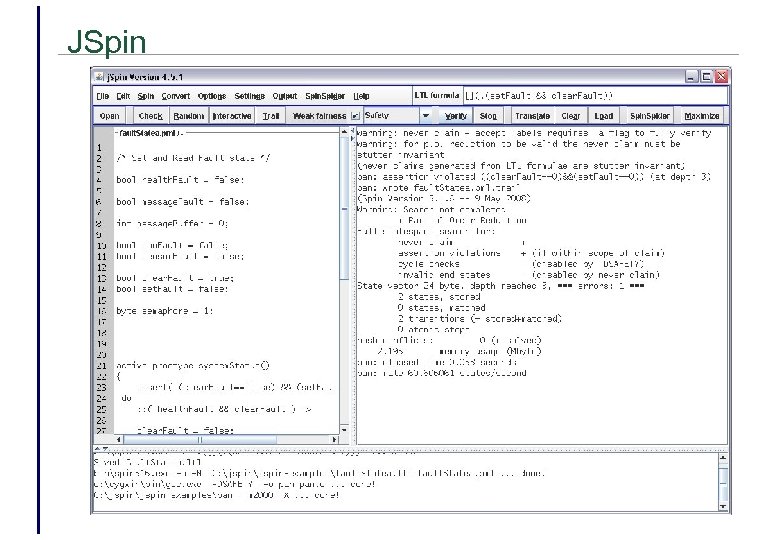The height and width of the screenshot is (540, 780).
Task: Click the 'pan: assertion violated' output line
Action: coord(534,177)
